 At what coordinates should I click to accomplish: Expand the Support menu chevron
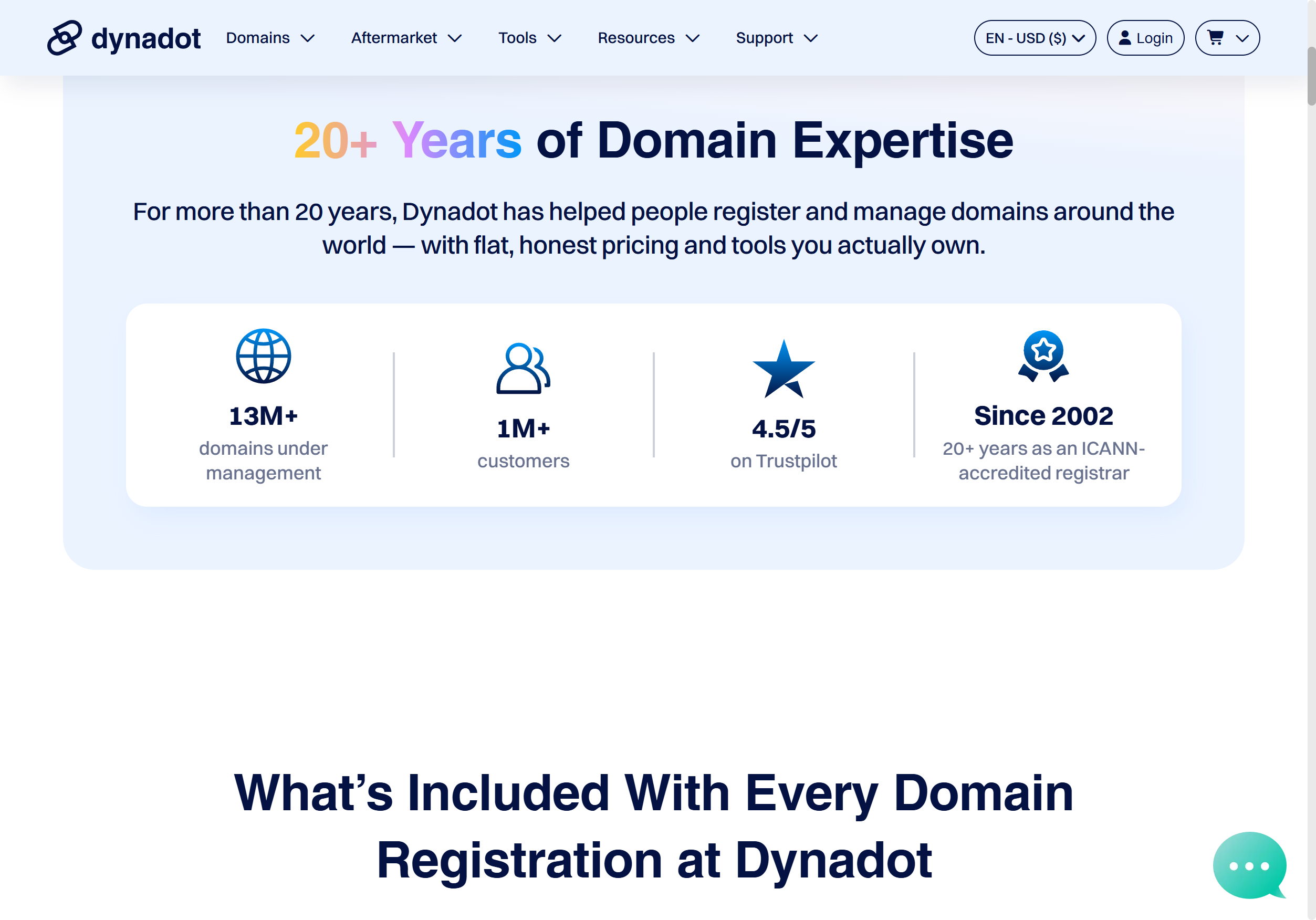(x=810, y=38)
